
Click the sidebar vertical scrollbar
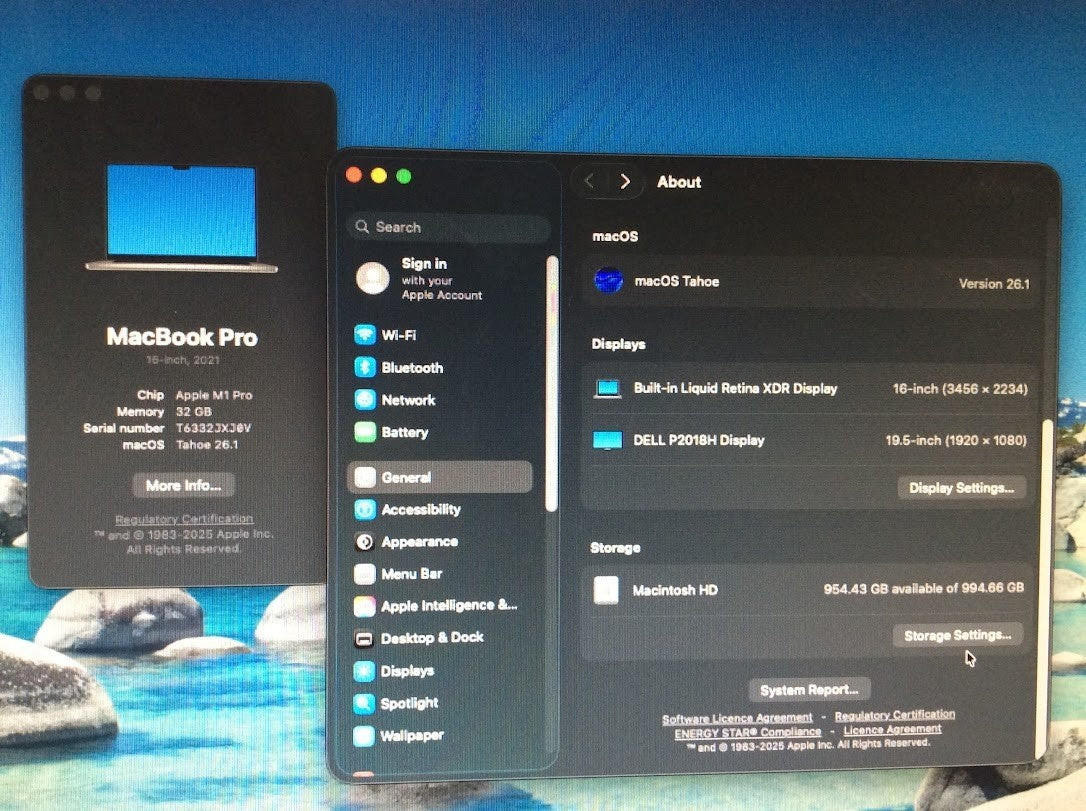pos(552,384)
